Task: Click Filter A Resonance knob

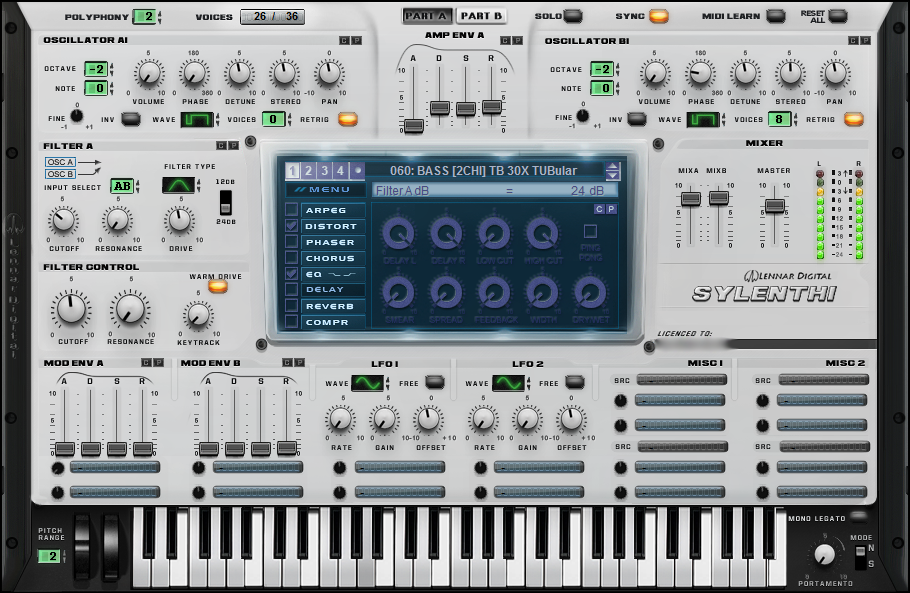Action: click(x=117, y=220)
